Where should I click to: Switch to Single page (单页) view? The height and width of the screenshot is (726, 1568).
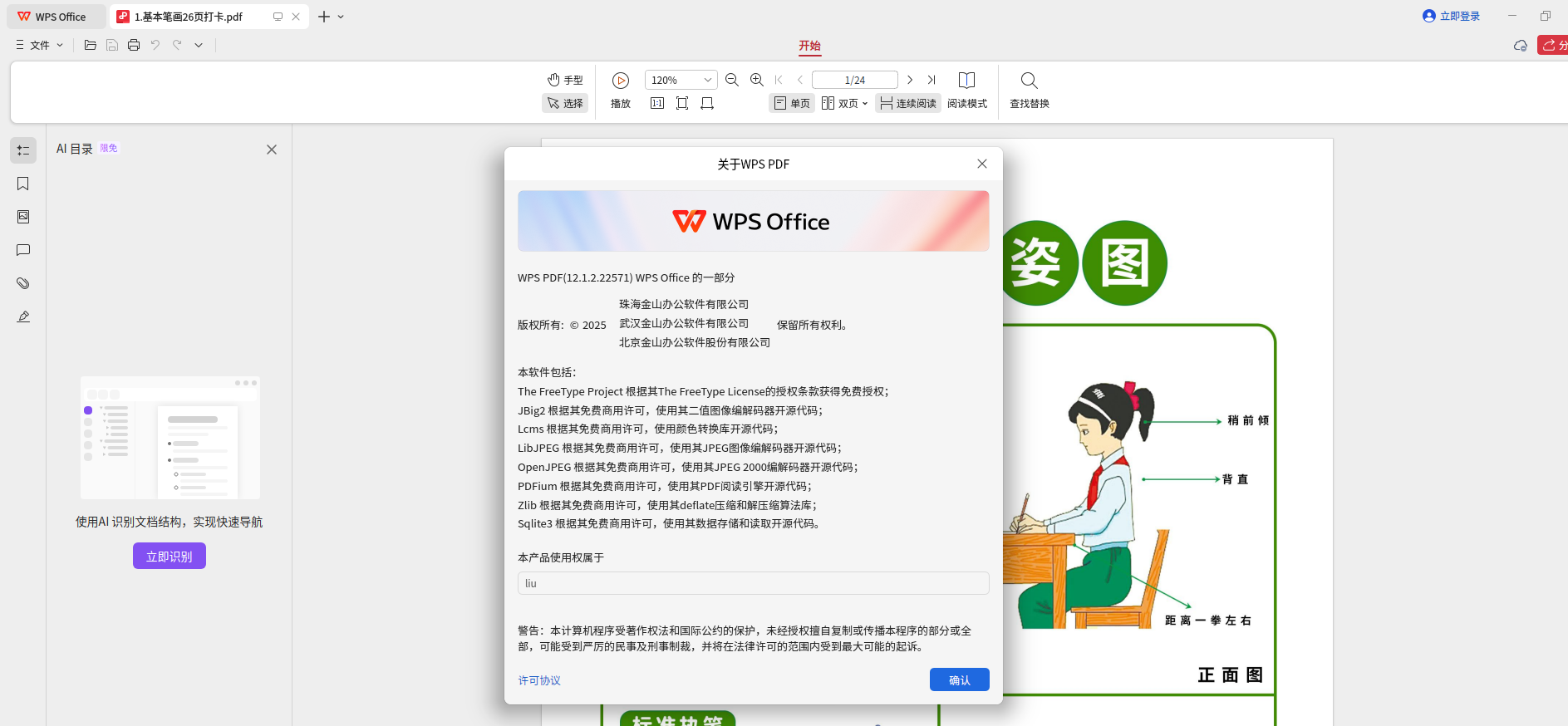(x=792, y=103)
